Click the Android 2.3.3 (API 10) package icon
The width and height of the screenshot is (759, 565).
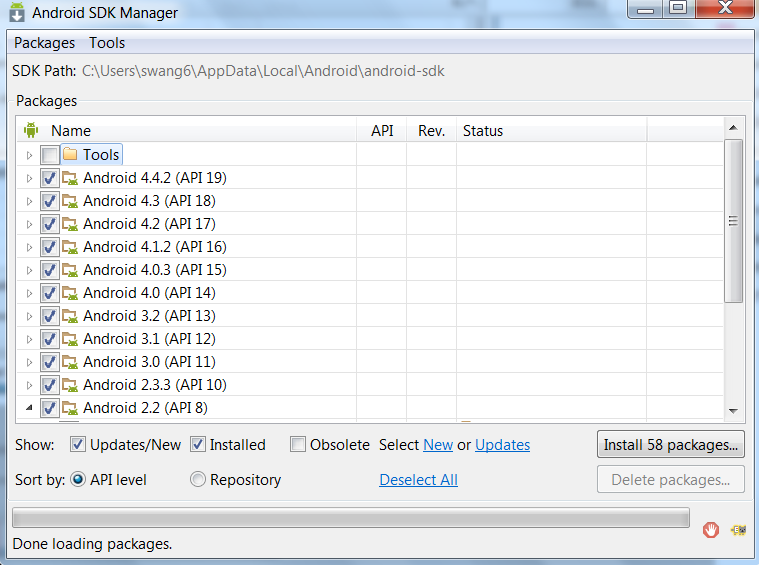tap(70, 385)
